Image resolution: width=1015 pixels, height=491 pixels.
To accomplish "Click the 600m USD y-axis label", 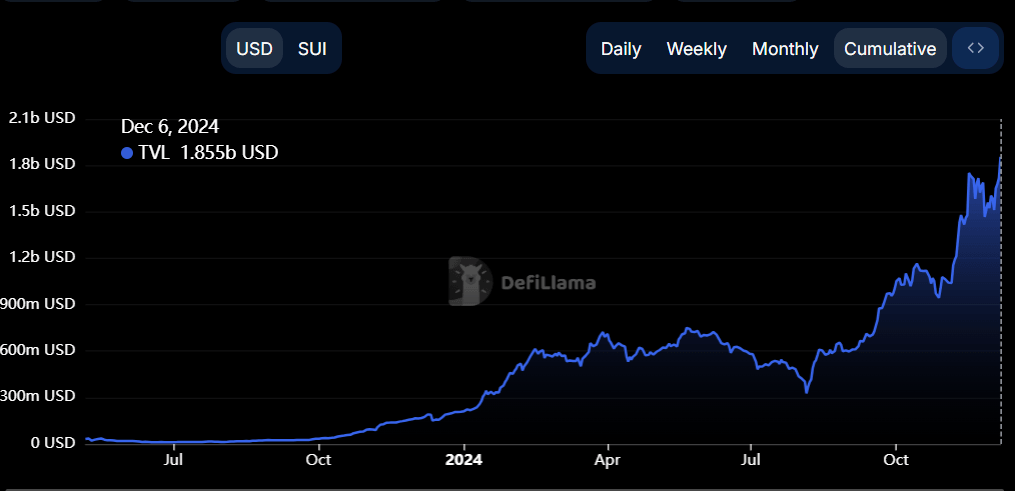I will pyautogui.click(x=40, y=350).
